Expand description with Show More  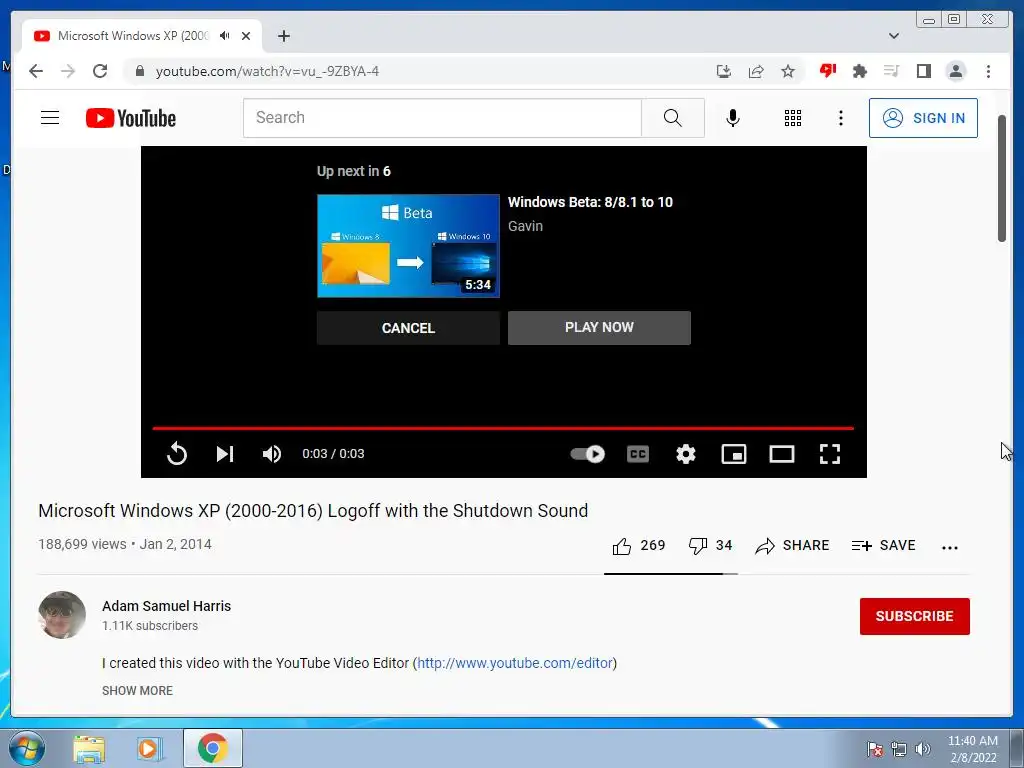pyautogui.click(x=137, y=690)
